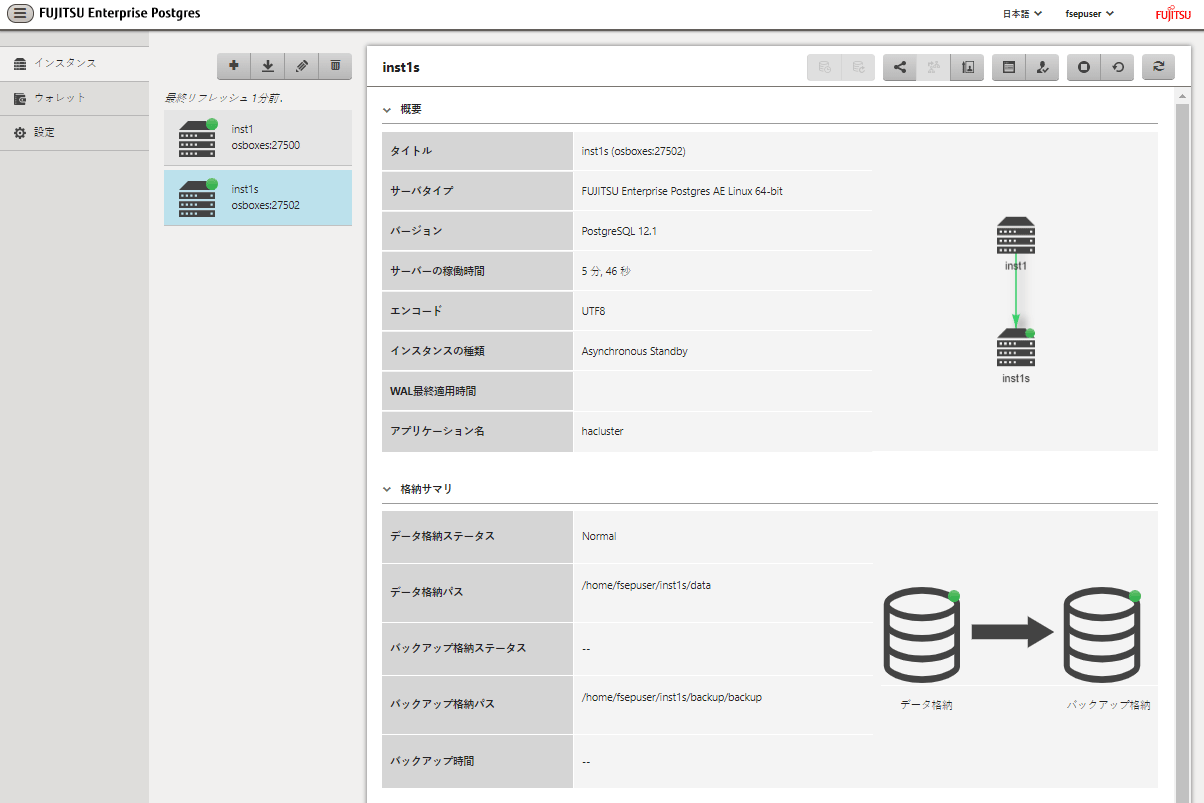This screenshot has width=1204, height=803.
Task: Click the add instance plus button
Action: click(234, 66)
